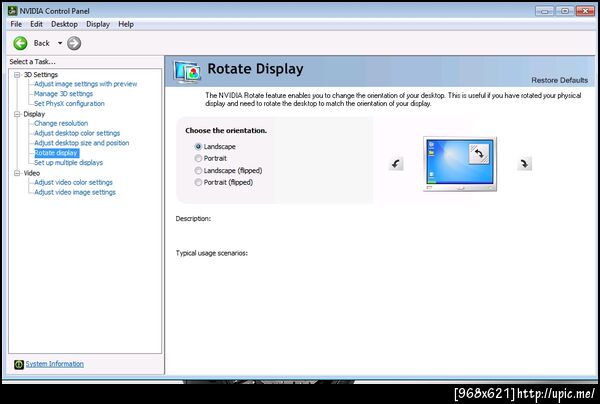Open Manage 3D settings

click(64, 94)
